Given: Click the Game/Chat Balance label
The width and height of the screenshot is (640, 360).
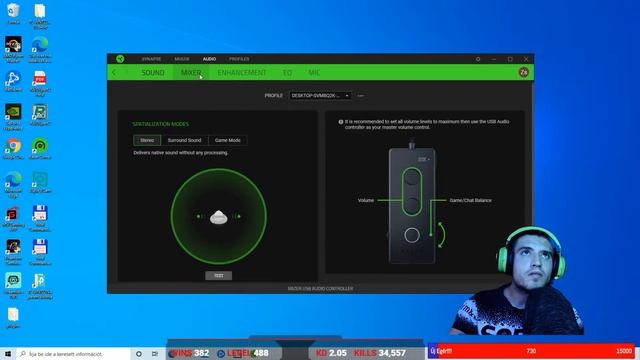Looking at the screenshot, I should [x=470, y=200].
